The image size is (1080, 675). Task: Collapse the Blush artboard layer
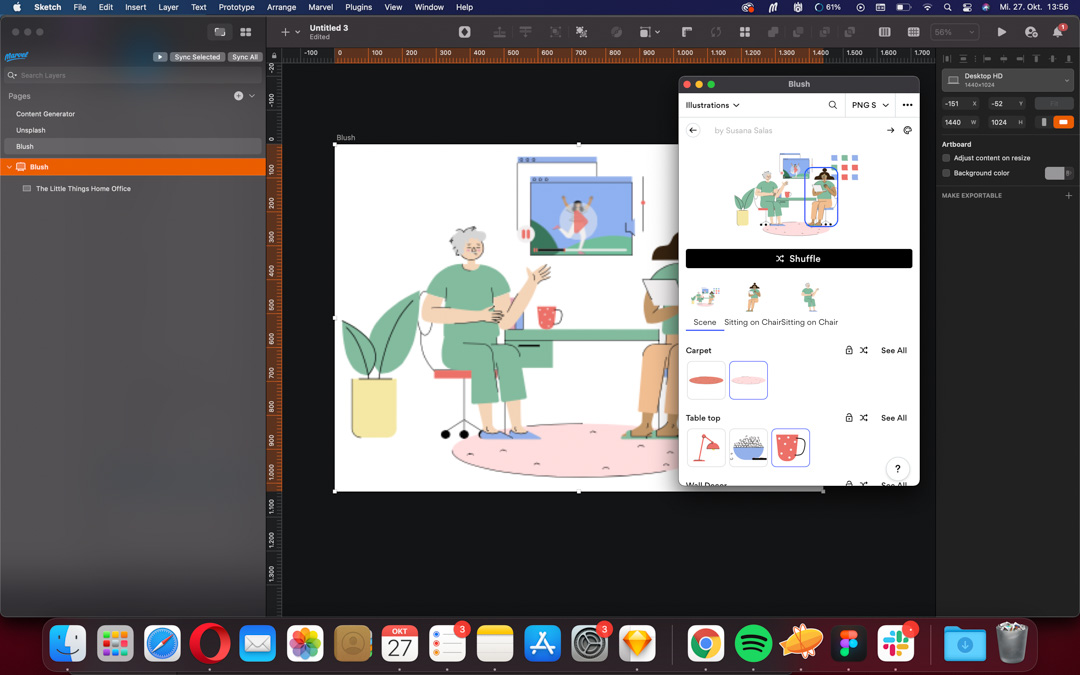click(10, 167)
